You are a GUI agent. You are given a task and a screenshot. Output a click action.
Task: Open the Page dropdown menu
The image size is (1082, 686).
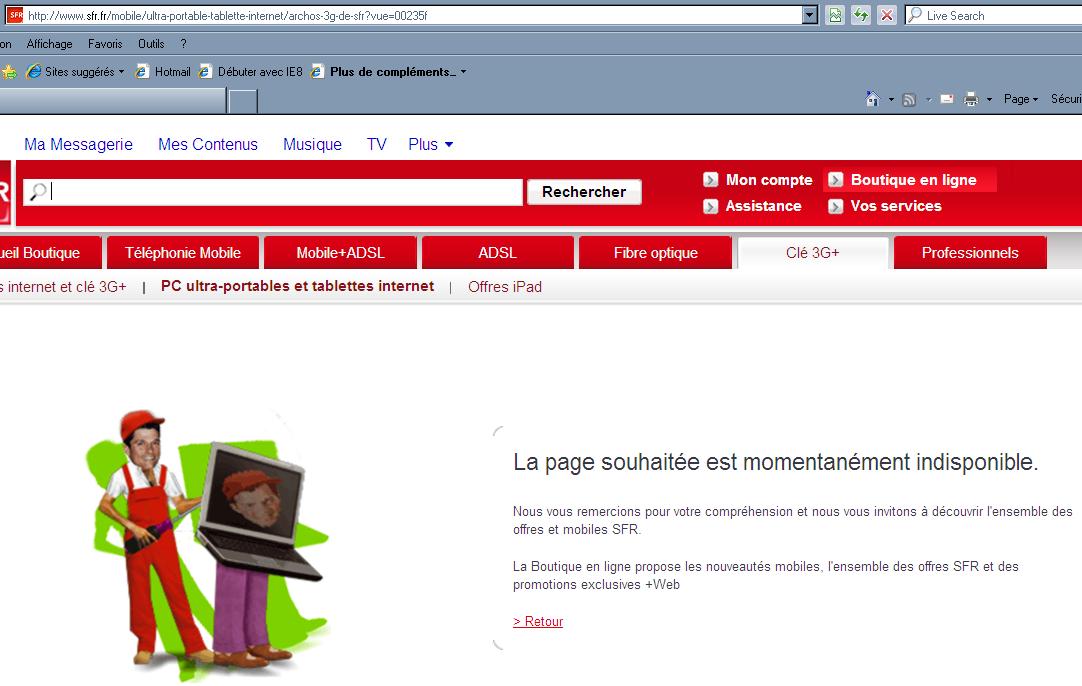click(x=1021, y=99)
